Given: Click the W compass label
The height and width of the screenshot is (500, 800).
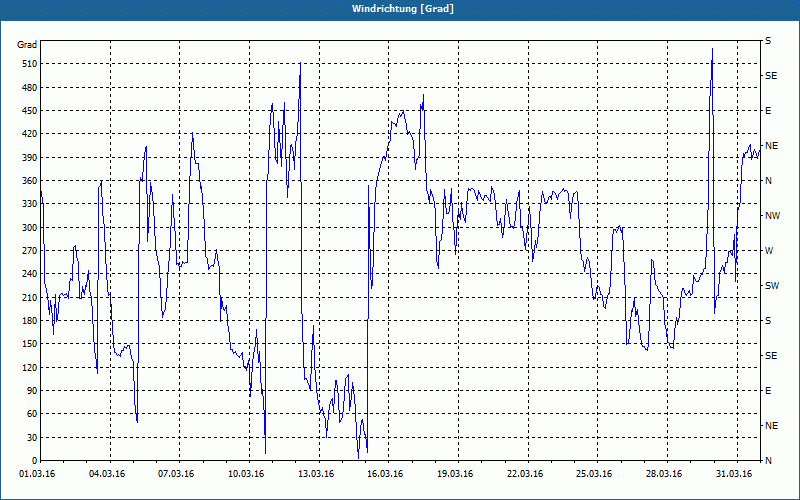Looking at the screenshot, I should (769, 251).
